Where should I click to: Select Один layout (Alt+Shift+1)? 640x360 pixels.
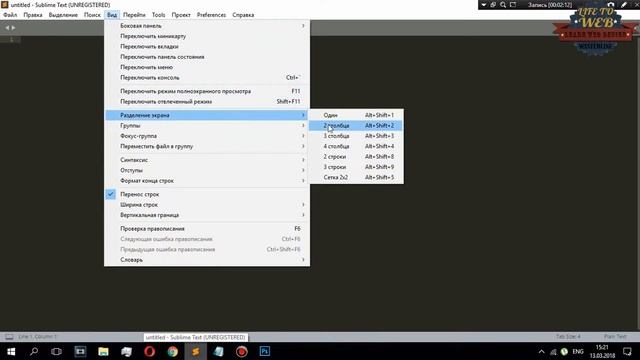click(x=356, y=115)
